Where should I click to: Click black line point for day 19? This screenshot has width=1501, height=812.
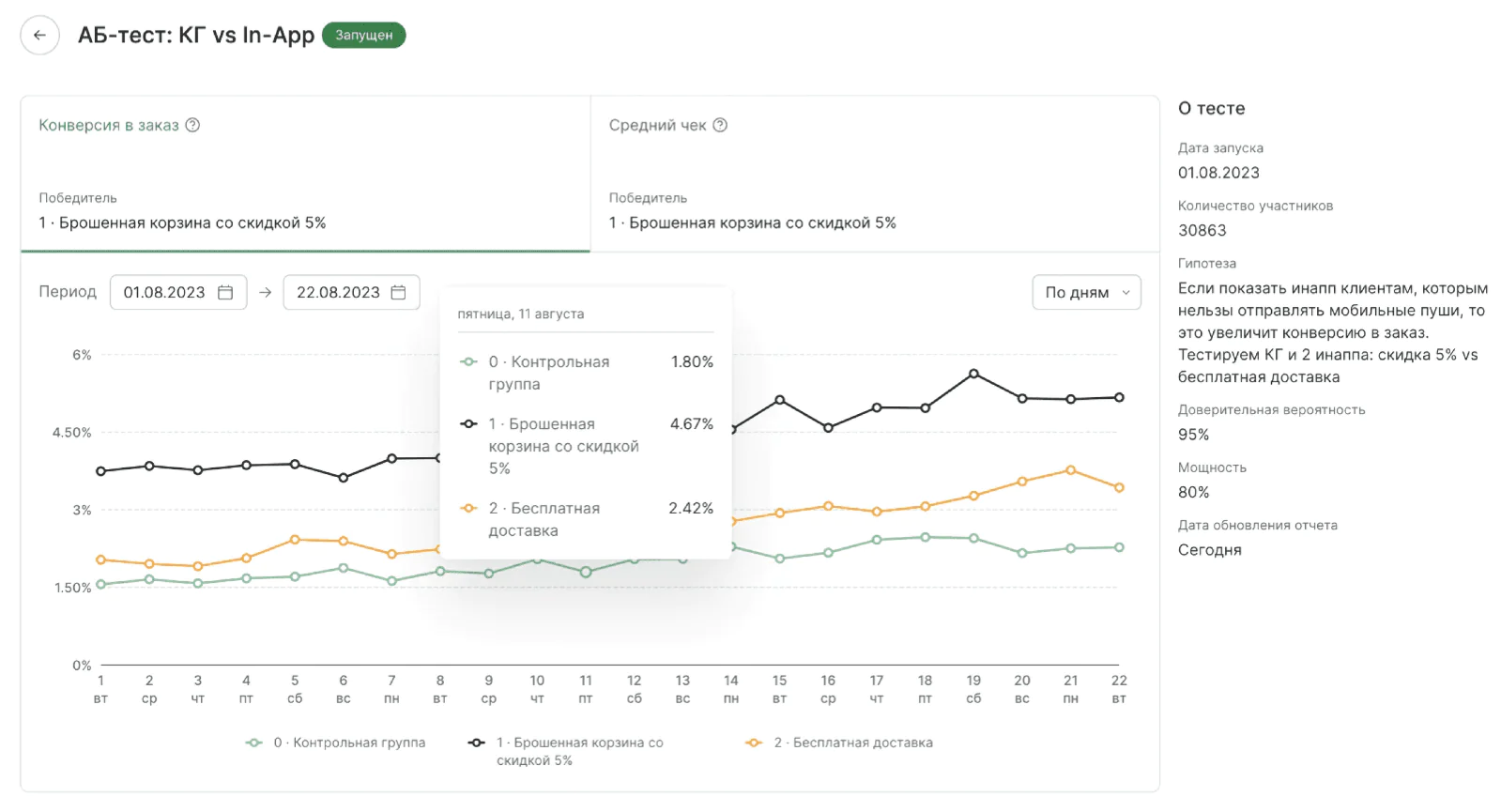coord(973,374)
